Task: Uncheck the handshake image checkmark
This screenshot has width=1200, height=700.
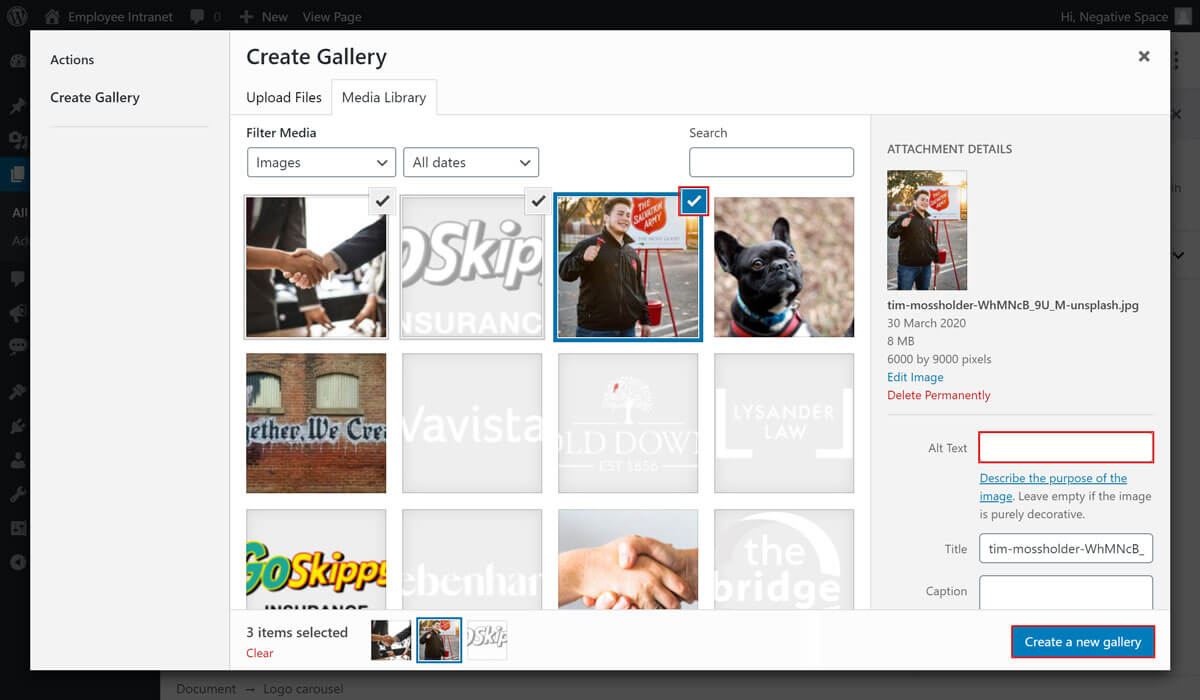Action: coord(382,201)
